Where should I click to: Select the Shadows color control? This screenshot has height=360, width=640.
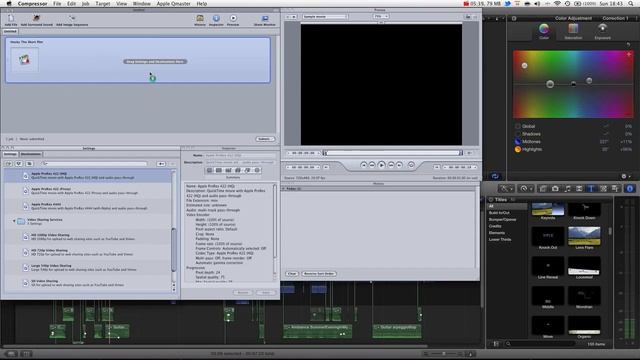click(x=528, y=134)
